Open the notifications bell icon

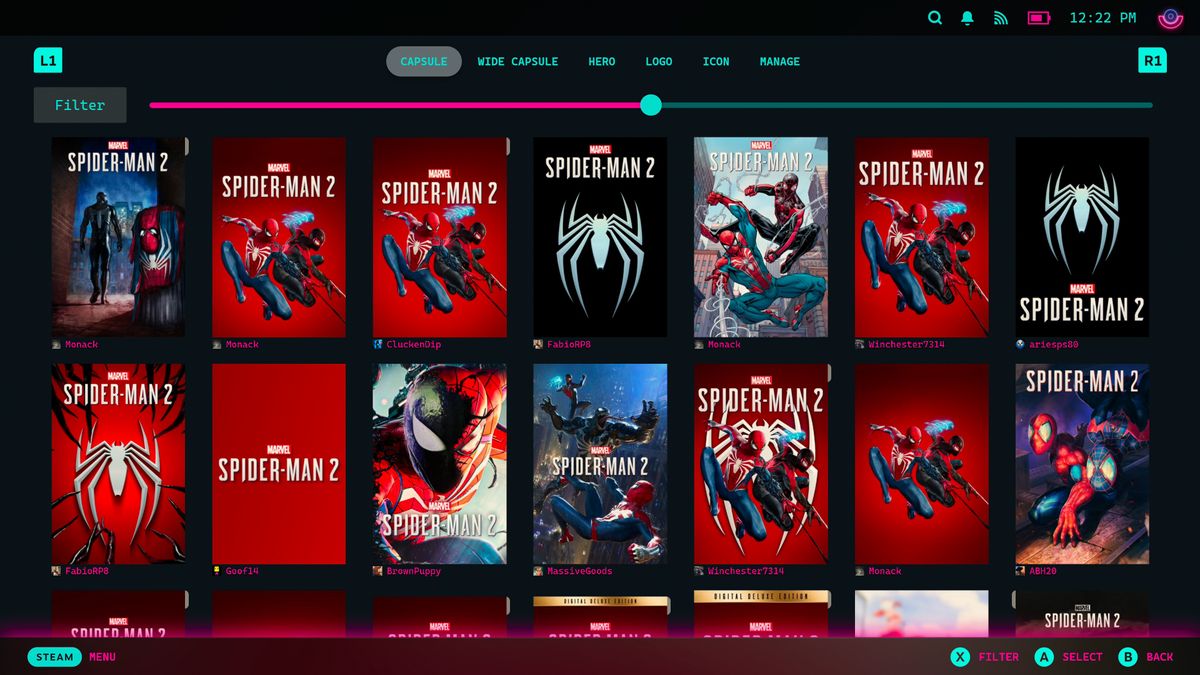967,18
